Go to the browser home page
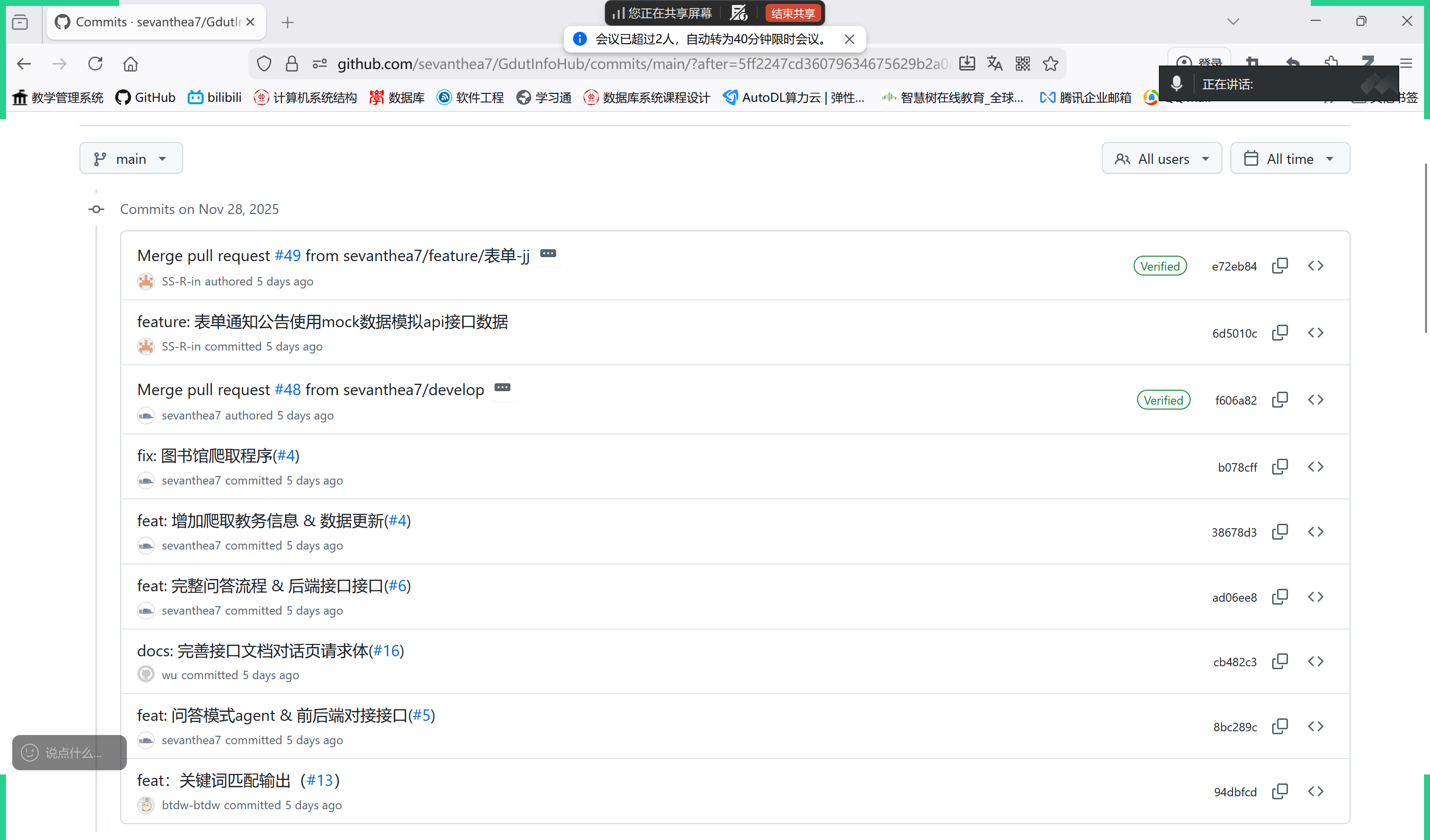Viewport: 1430px width, 840px height. 131,64
